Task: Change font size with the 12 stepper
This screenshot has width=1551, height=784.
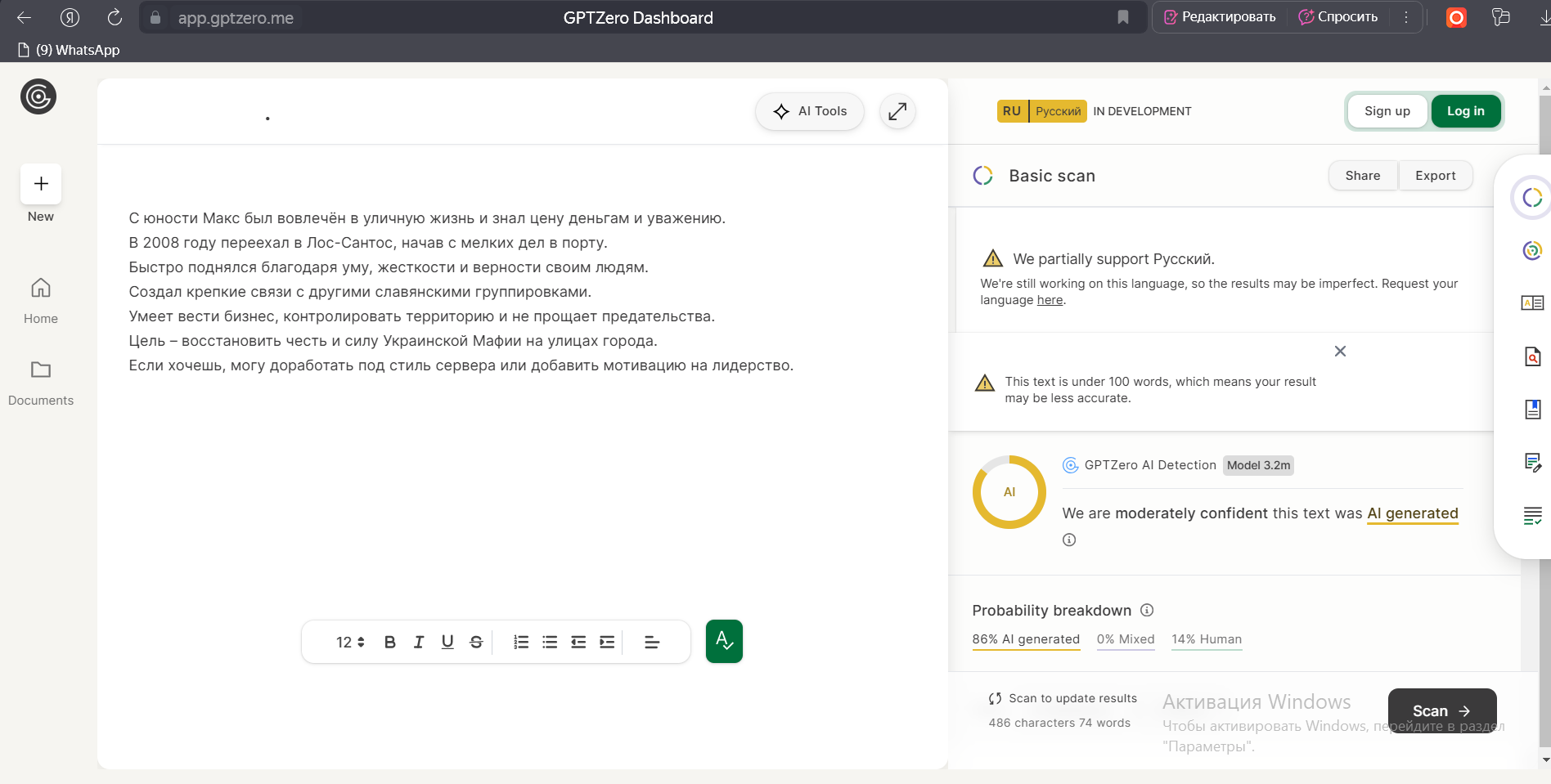Action: click(x=350, y=643)
